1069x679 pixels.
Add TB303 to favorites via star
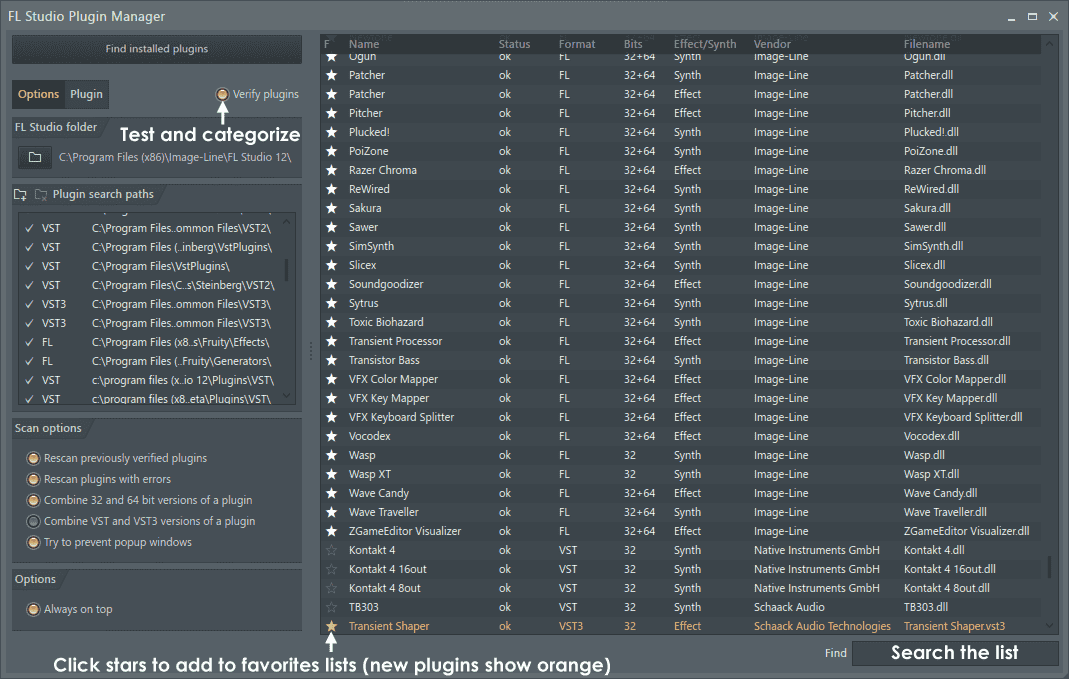[x=331, y=607]
